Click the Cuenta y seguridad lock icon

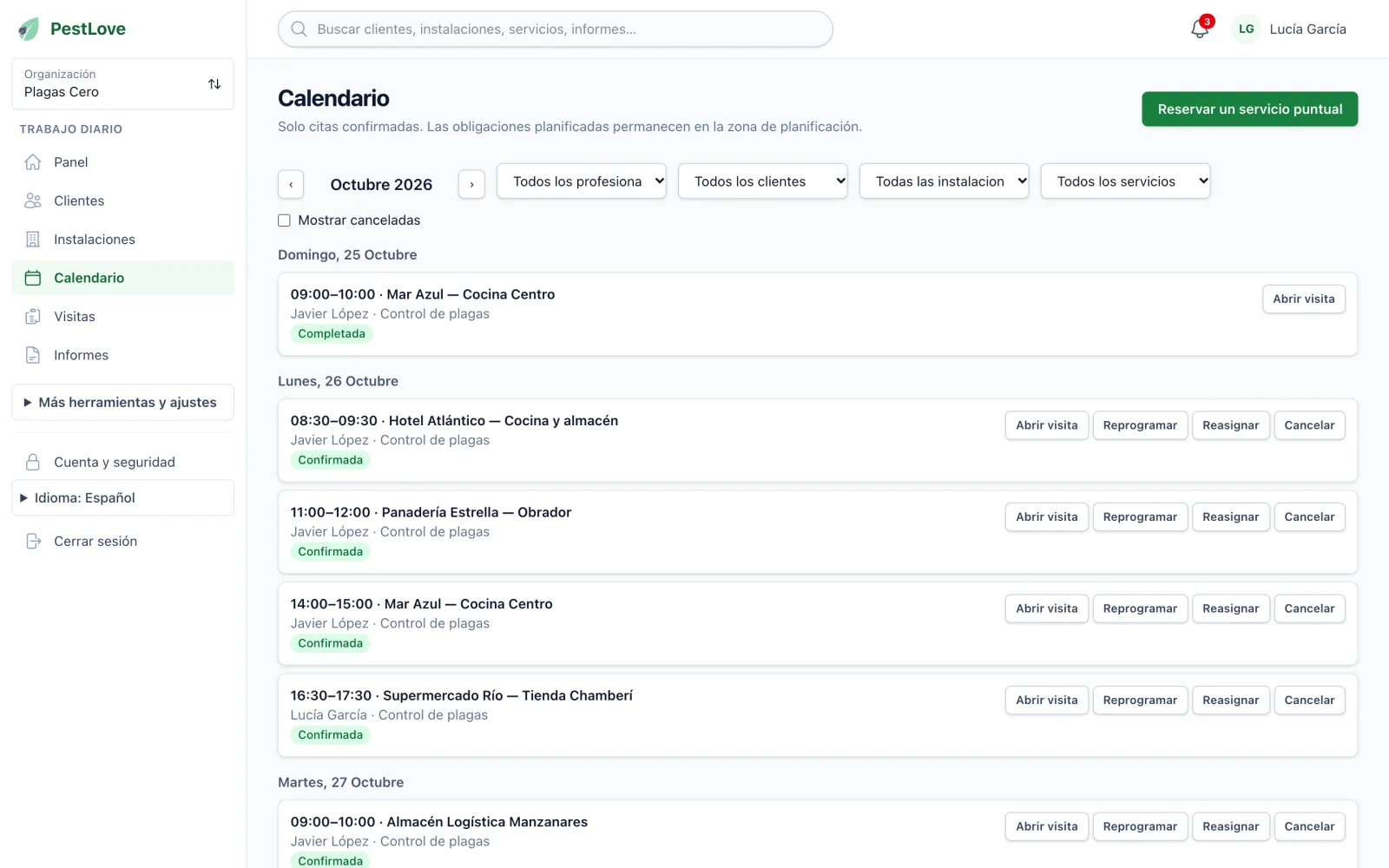click(x=33, y=462)
